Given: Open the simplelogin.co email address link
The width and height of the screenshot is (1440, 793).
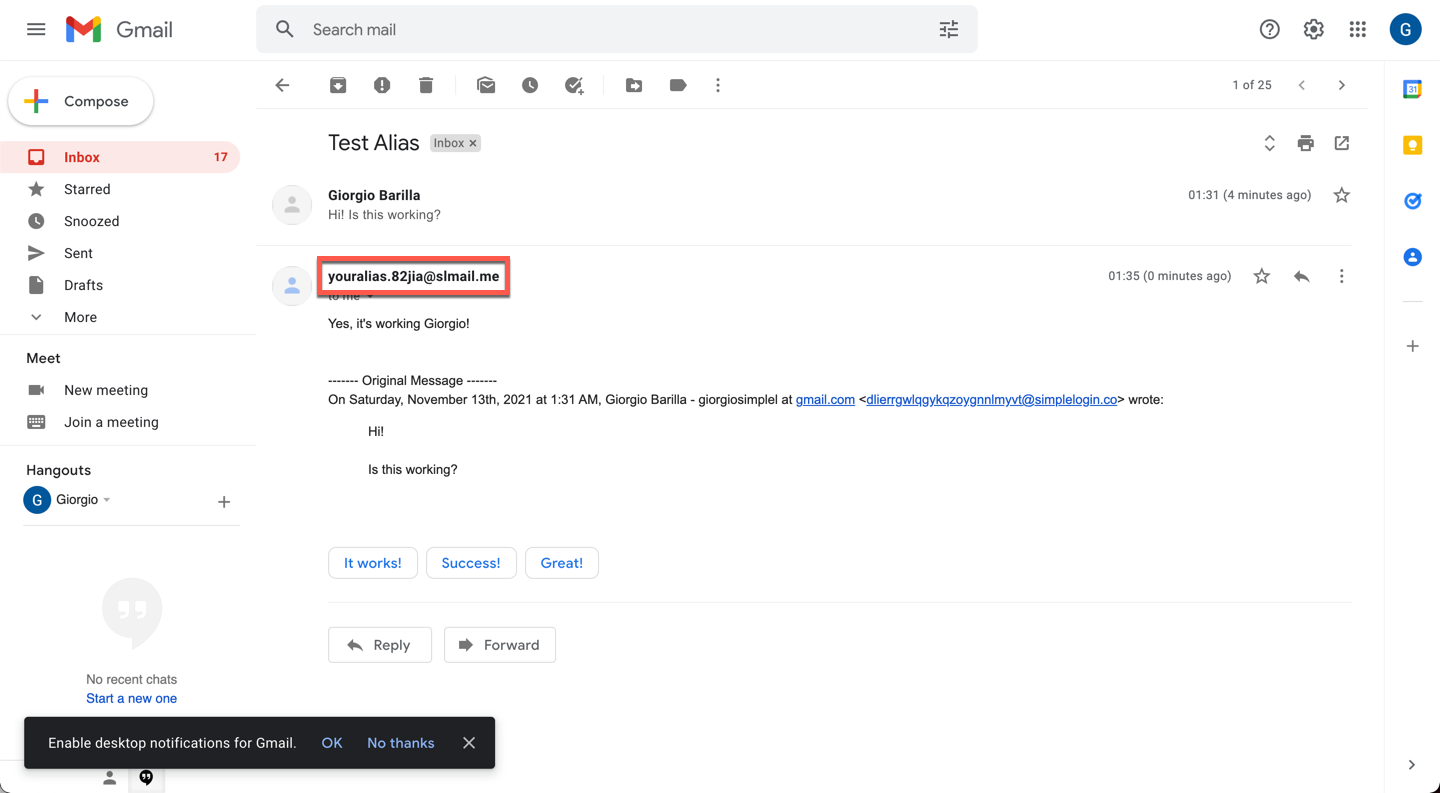Looking at the screenshot, I should 991,400.
